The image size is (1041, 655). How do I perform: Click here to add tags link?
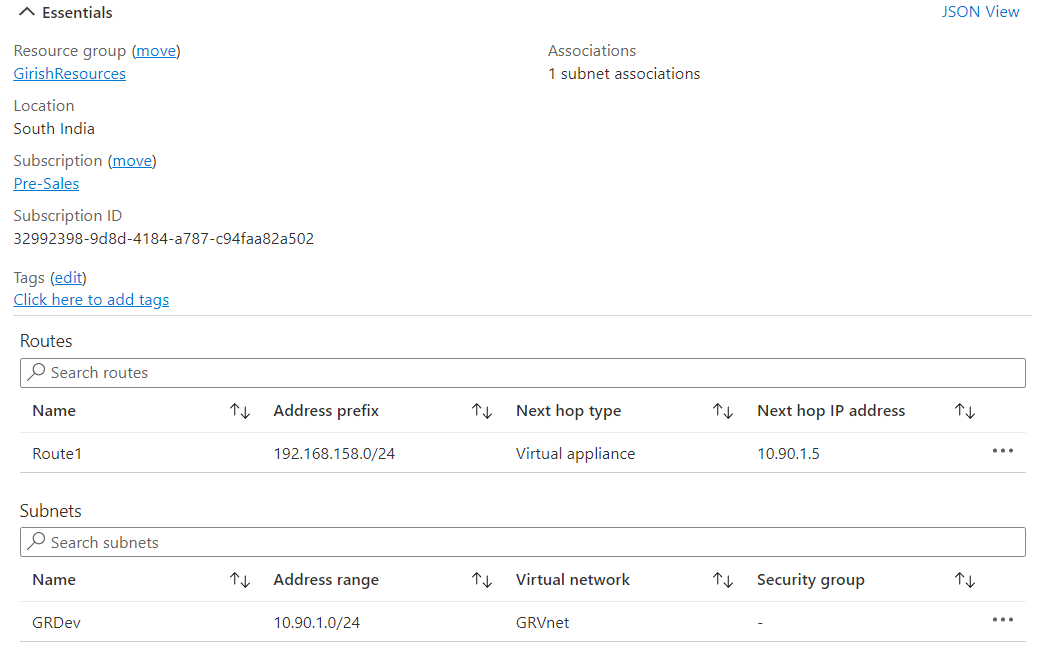pyautogui.click(x=91, y=300)
